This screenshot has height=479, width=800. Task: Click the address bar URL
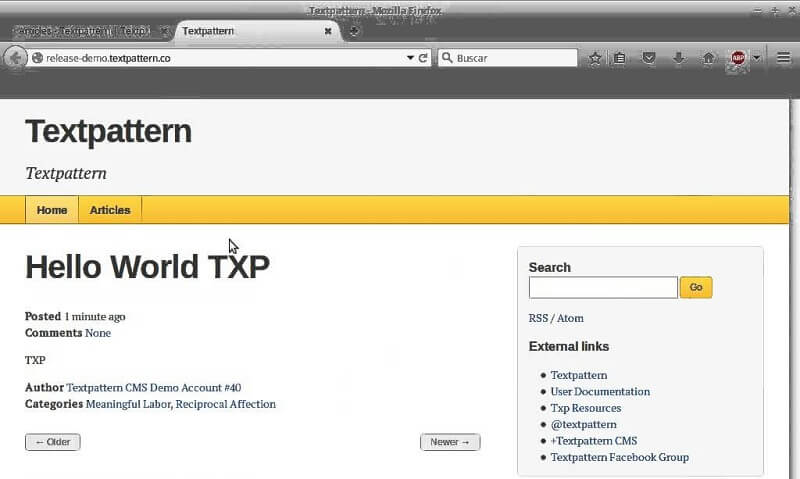[x=108, y=58]
